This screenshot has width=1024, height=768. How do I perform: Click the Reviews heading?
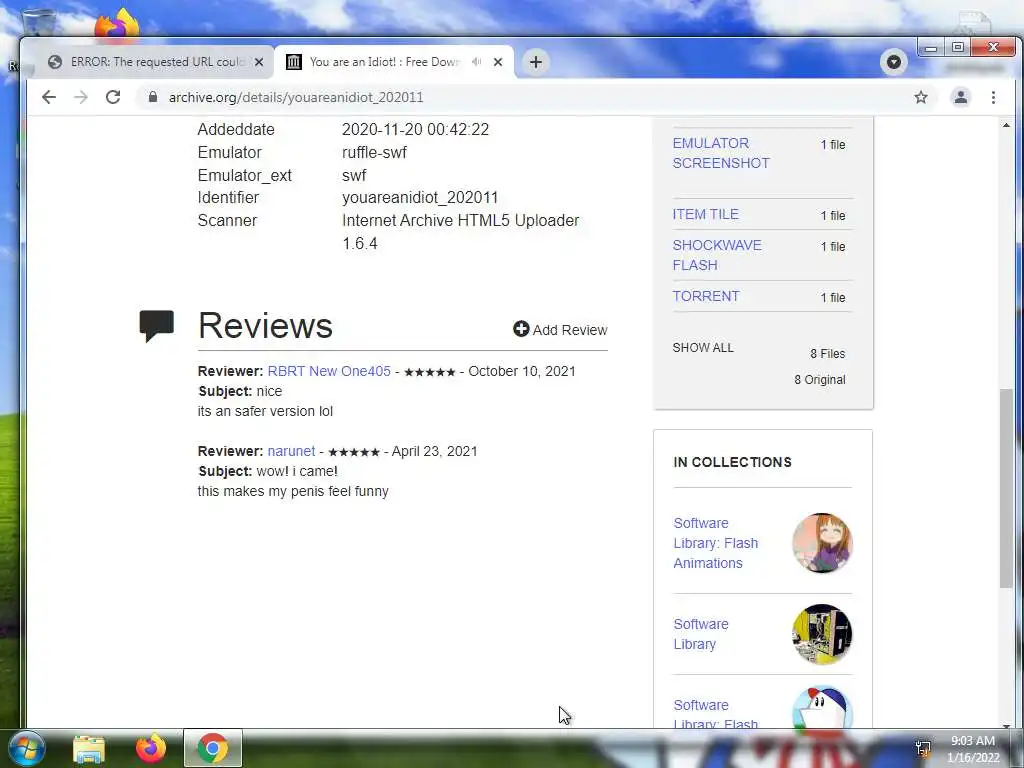point(265,325)
